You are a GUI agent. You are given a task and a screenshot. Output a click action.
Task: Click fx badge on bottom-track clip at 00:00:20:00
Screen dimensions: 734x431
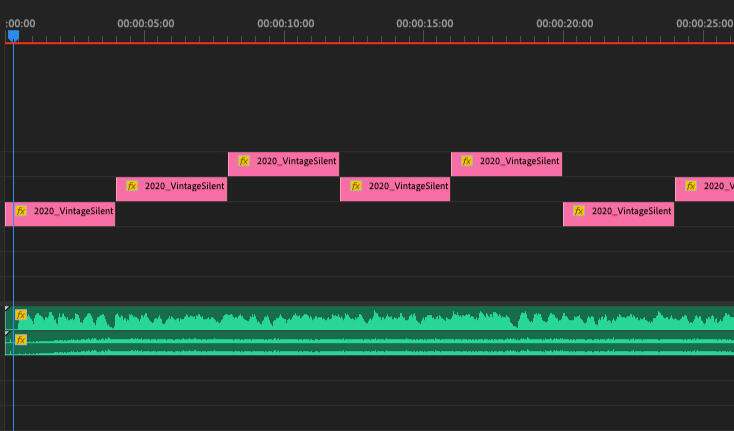579,211
